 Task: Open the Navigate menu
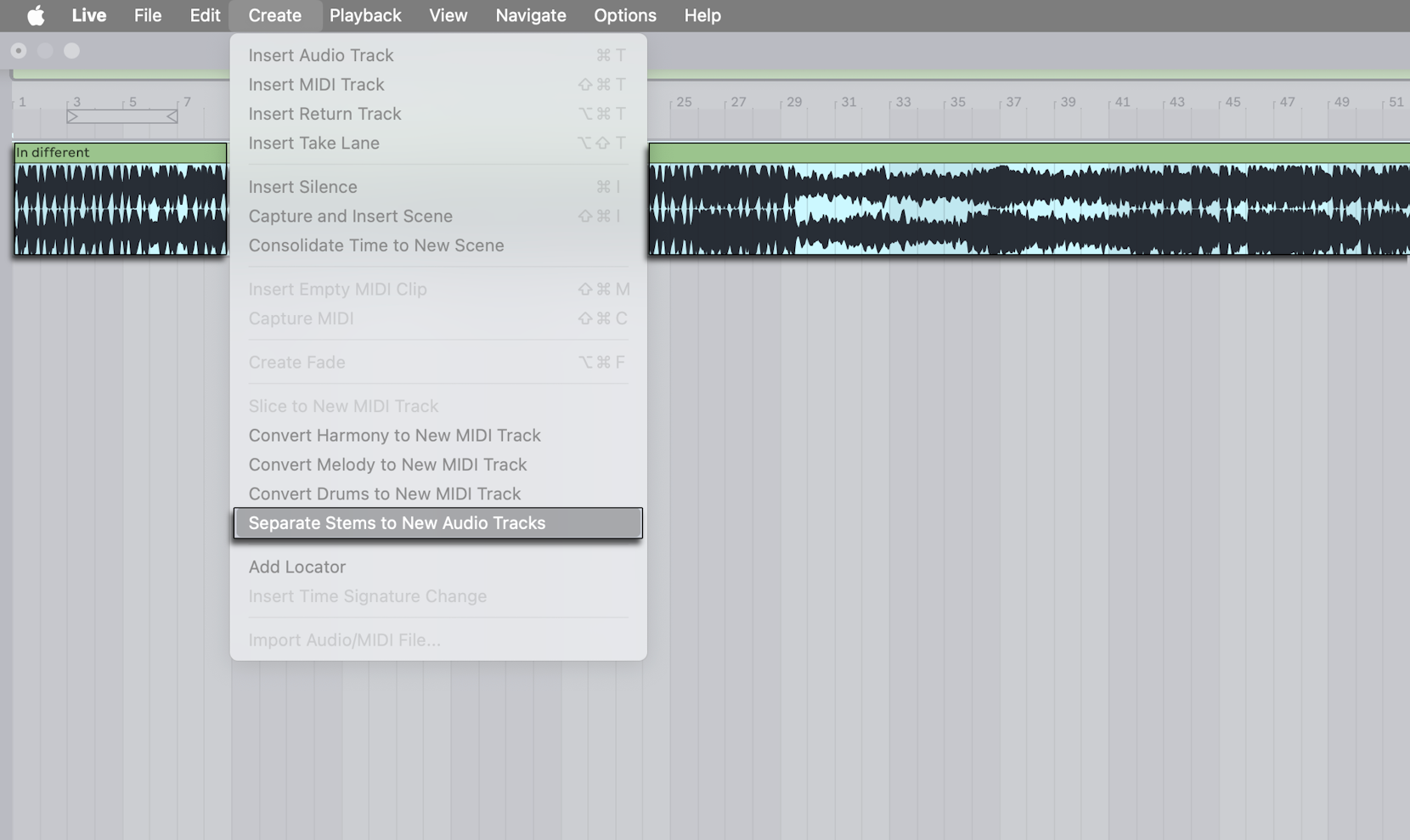(530, 15)
